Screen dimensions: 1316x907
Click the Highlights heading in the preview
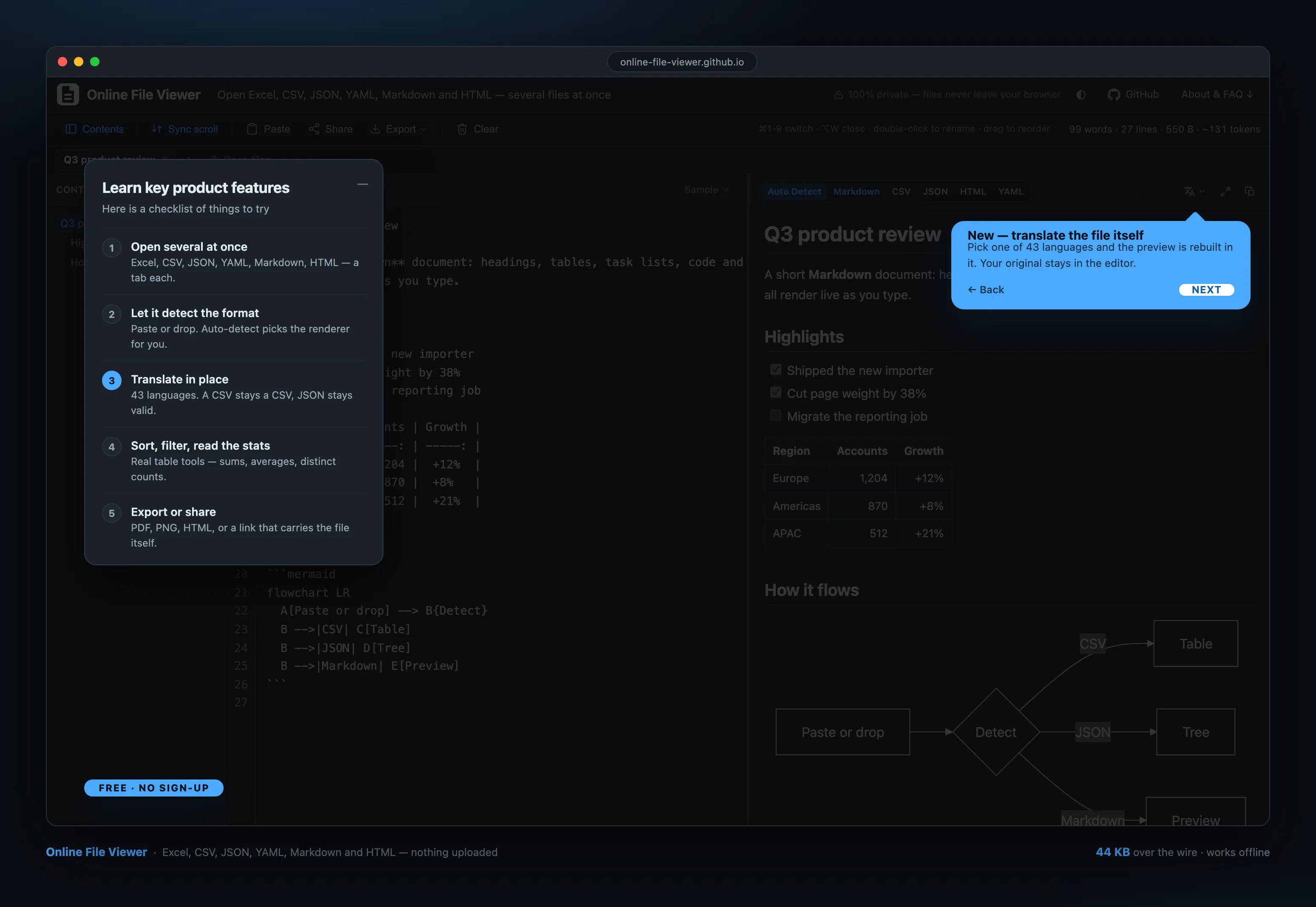click(x=804, y=337)
